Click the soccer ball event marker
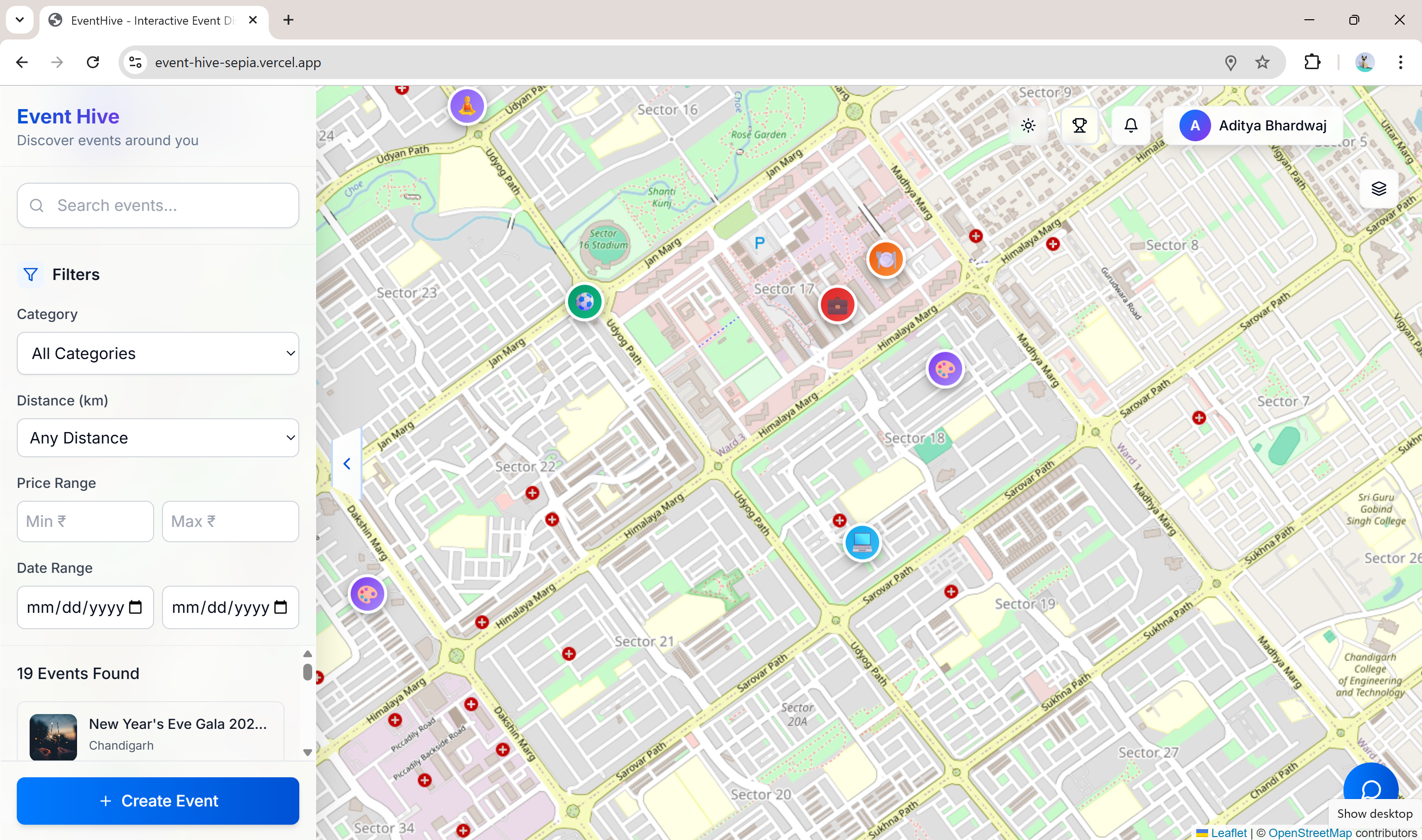1422x840 pixels. pyautogui.click(x=584, y=302)
